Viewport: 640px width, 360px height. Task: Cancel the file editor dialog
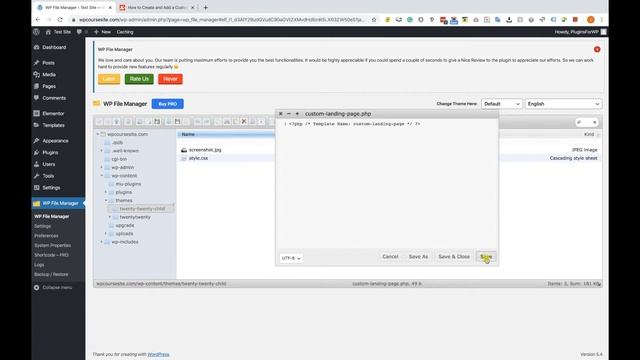[x=390, y=257]
